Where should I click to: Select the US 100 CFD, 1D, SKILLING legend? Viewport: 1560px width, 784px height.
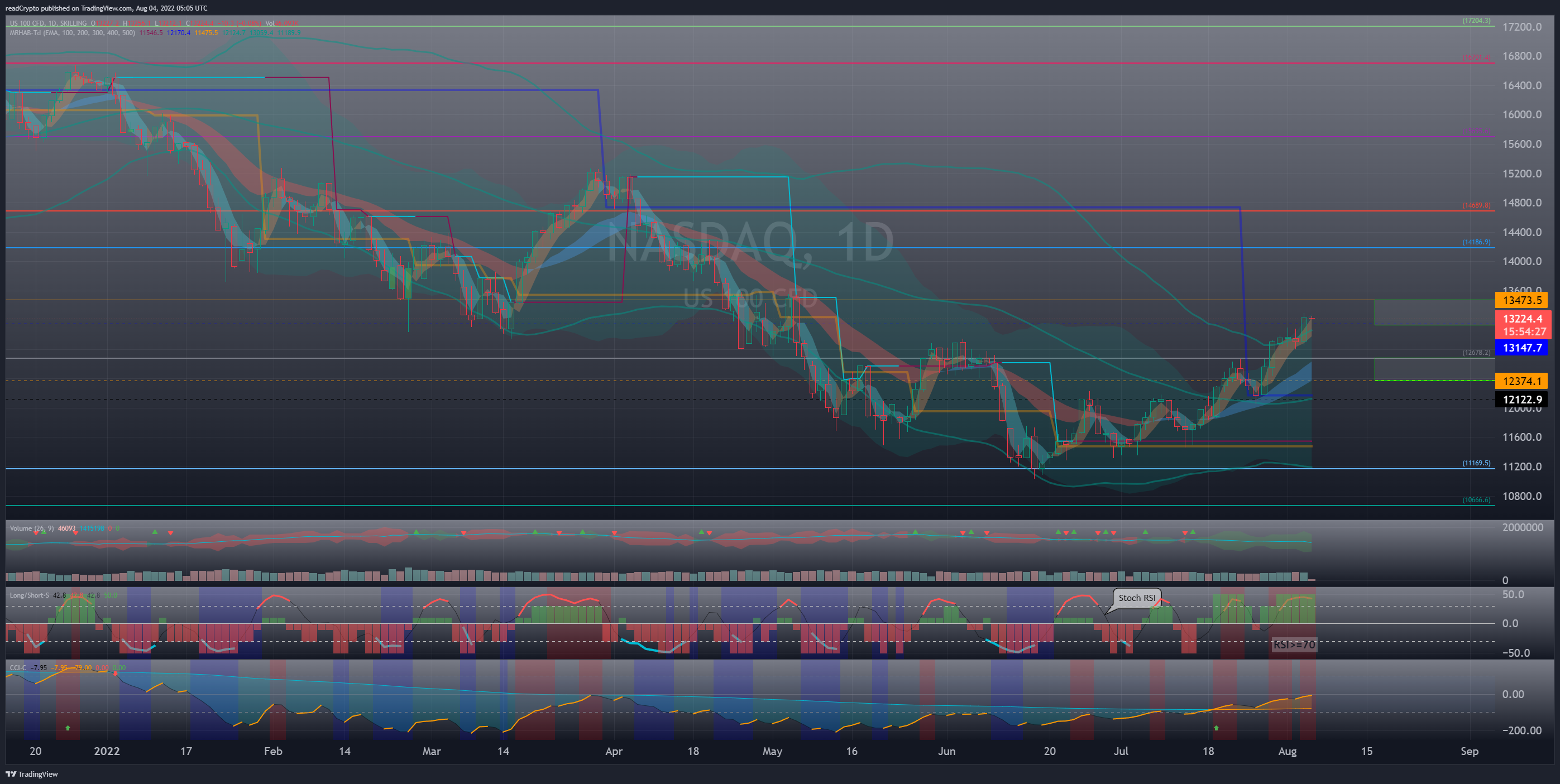(49, 23)
